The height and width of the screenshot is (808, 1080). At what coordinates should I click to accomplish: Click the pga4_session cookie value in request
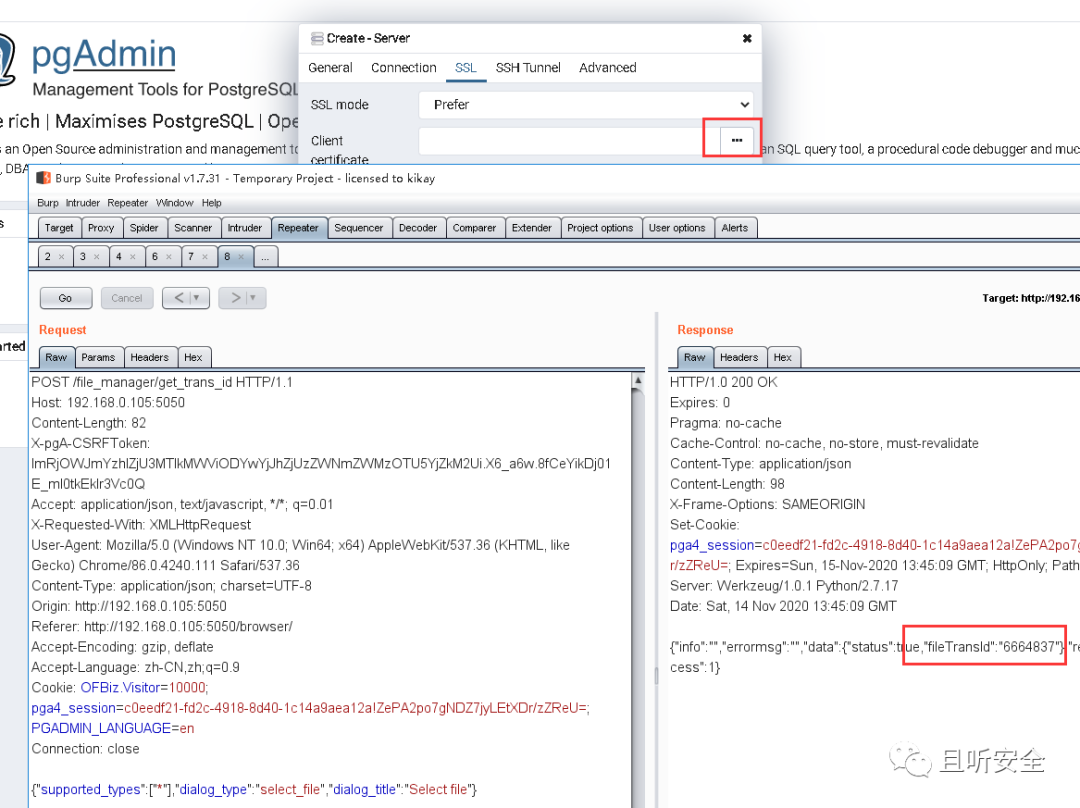coord(355,708)
